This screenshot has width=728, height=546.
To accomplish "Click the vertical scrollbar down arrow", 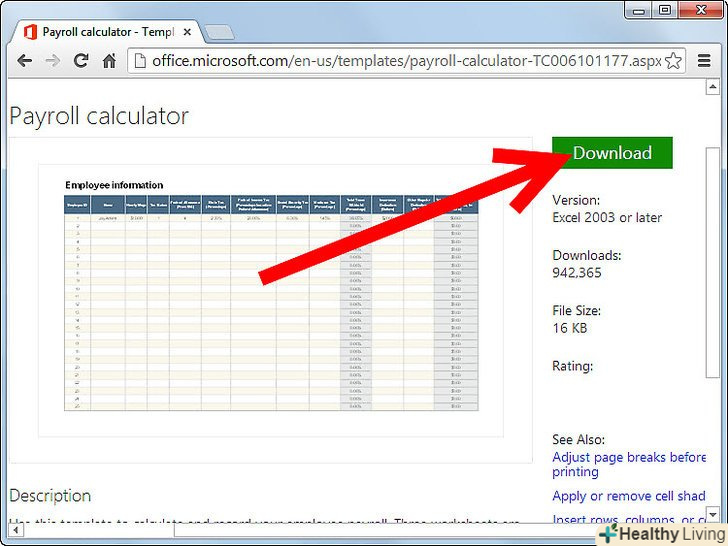I will pyautogui.click(x=713, y=514).
